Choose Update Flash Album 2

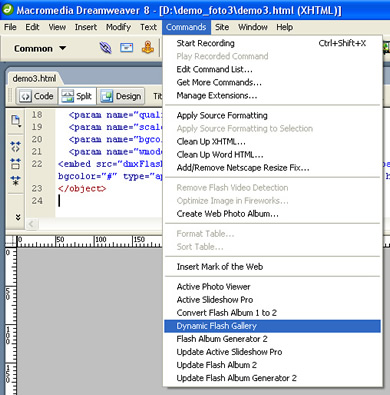[273, 365]
